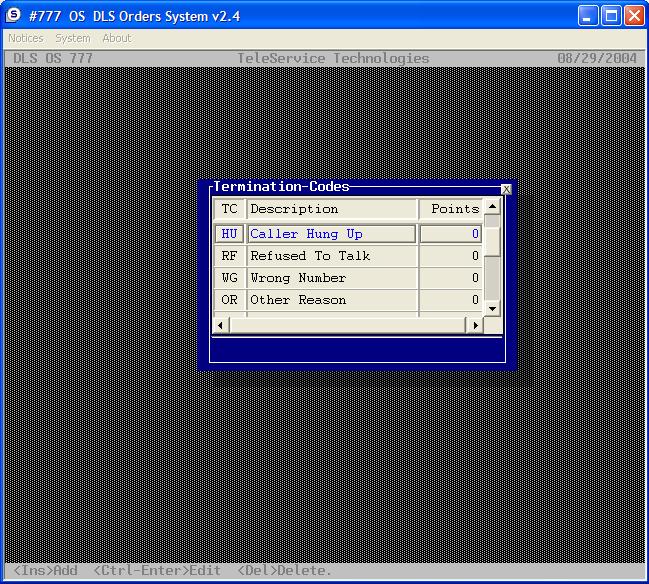Select the Points column header
The image size is (649, 584).
coord(451,209)
